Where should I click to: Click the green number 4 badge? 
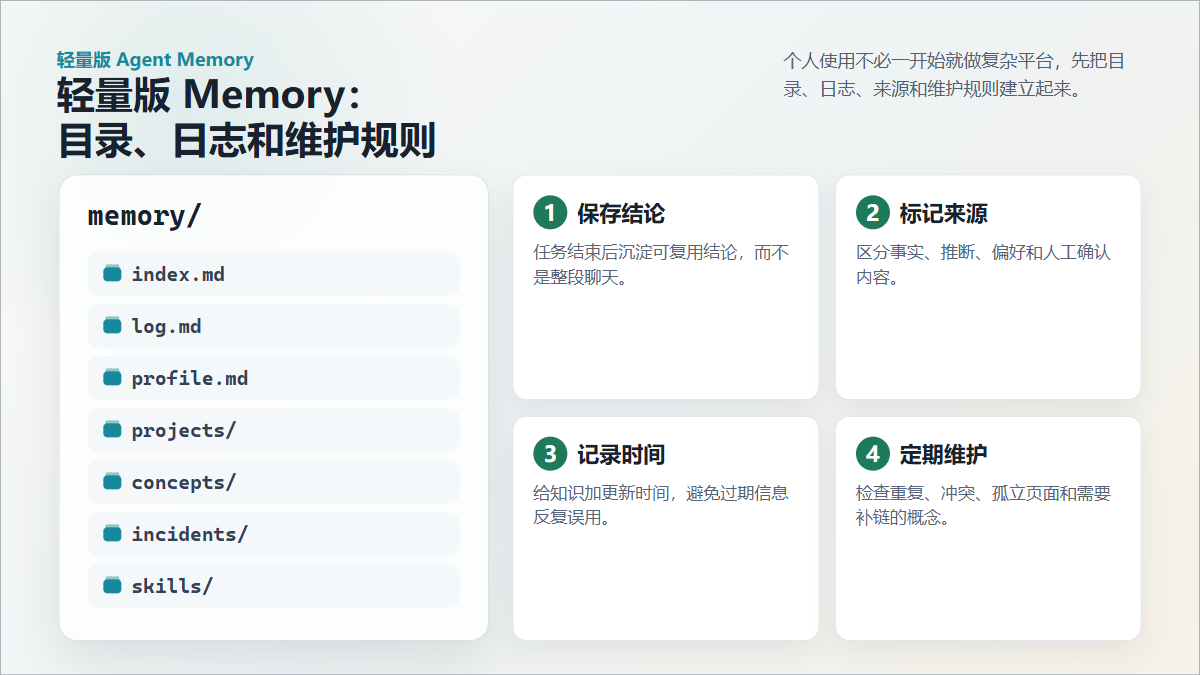click(873, 454)
